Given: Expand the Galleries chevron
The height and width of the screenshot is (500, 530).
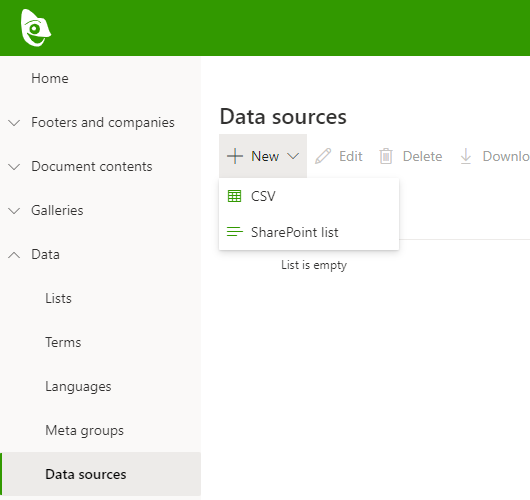Looking at the screenshot, I should [14, 211].
